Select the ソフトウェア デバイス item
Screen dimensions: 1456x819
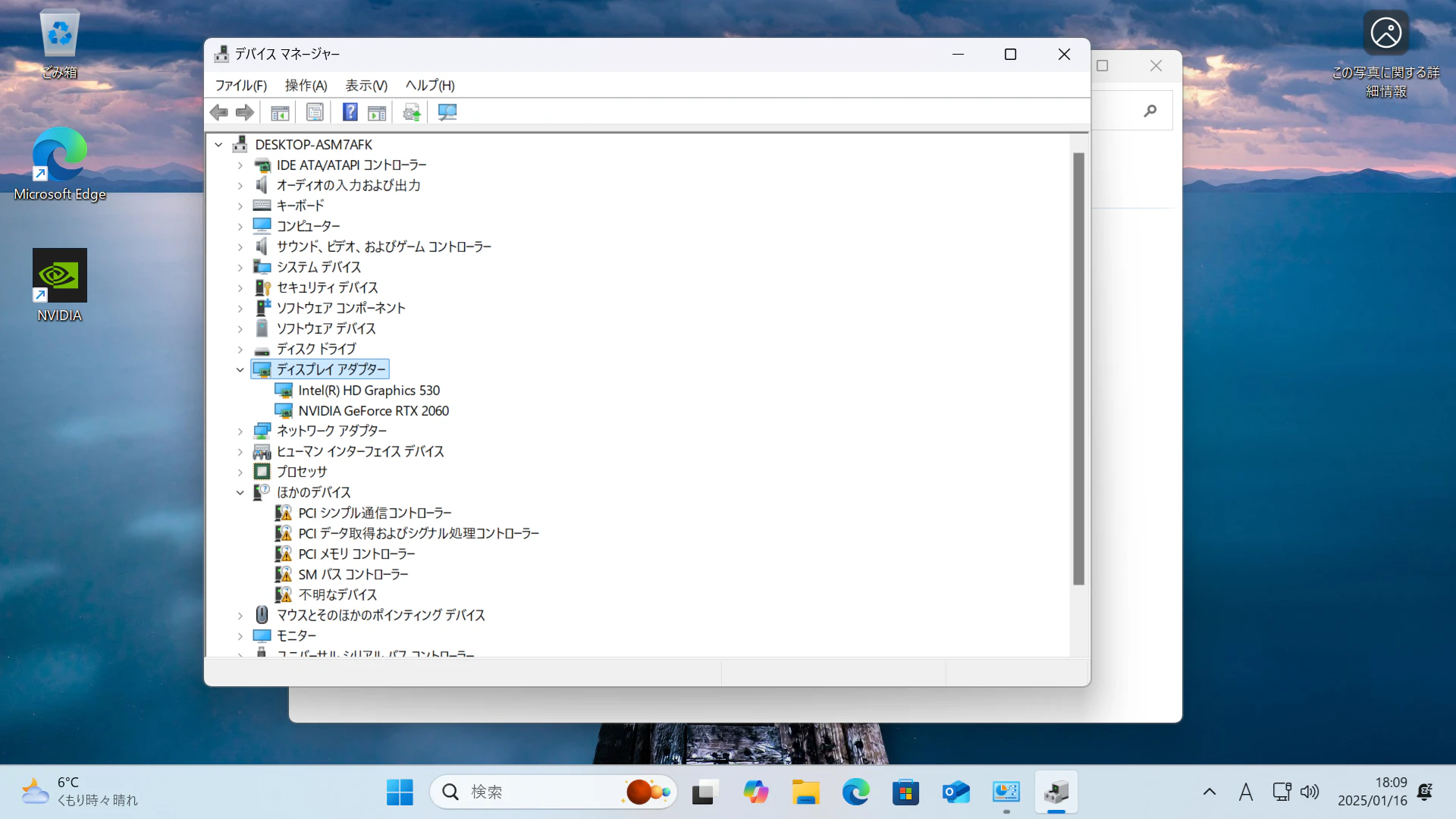(x=326, y=329)
